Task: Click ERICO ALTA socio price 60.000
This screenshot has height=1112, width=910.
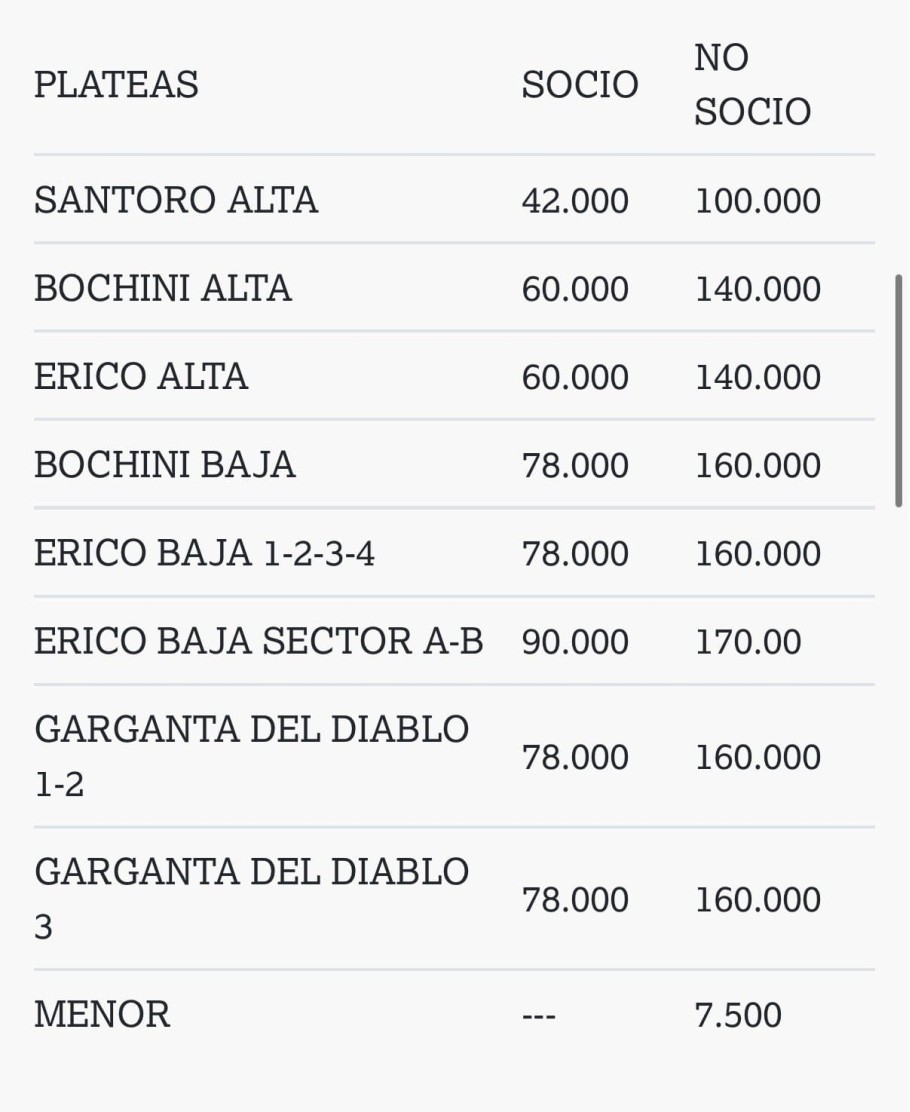Action: pyautogui.click(x=575, y=377)
